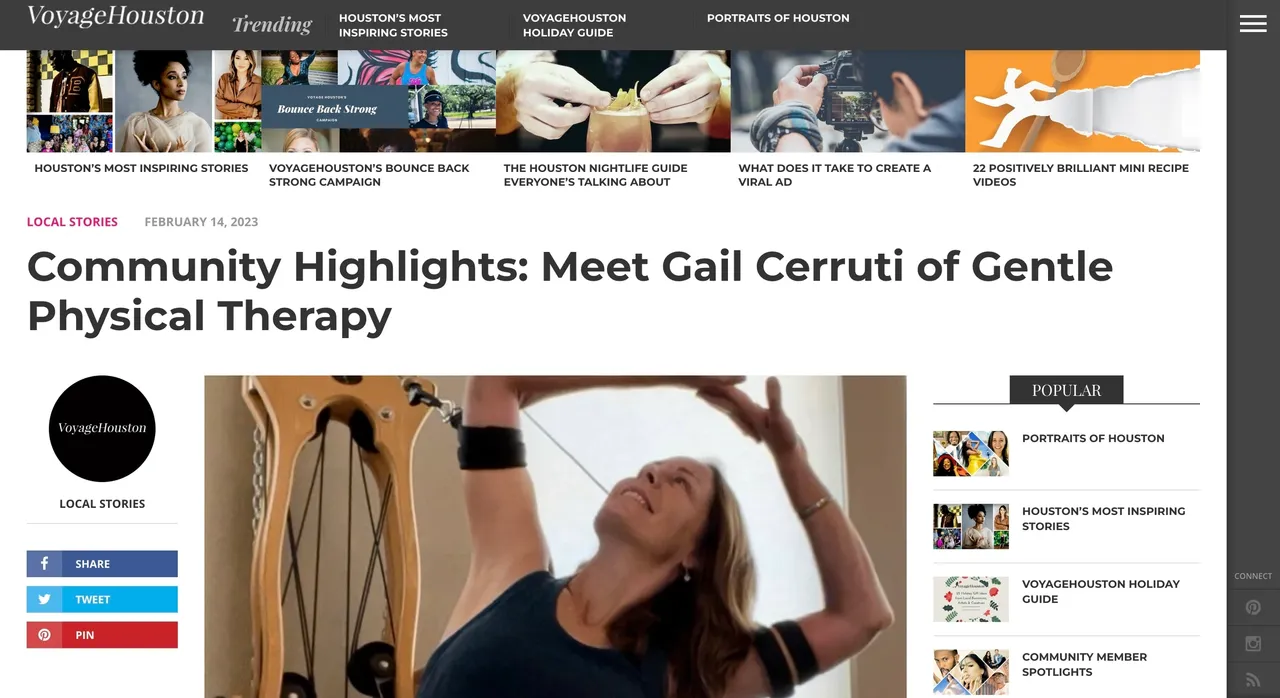Share article on Facebook
This screenshot has width=1280, height=698.
click(x=102, y=564)
